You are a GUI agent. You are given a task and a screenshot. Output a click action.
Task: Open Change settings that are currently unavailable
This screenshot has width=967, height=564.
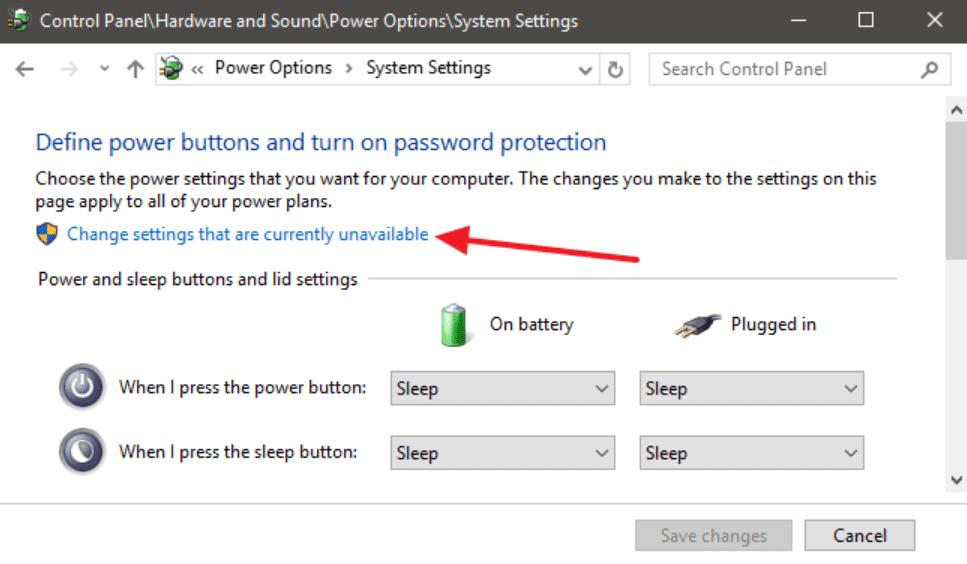(x=247, y=235)
